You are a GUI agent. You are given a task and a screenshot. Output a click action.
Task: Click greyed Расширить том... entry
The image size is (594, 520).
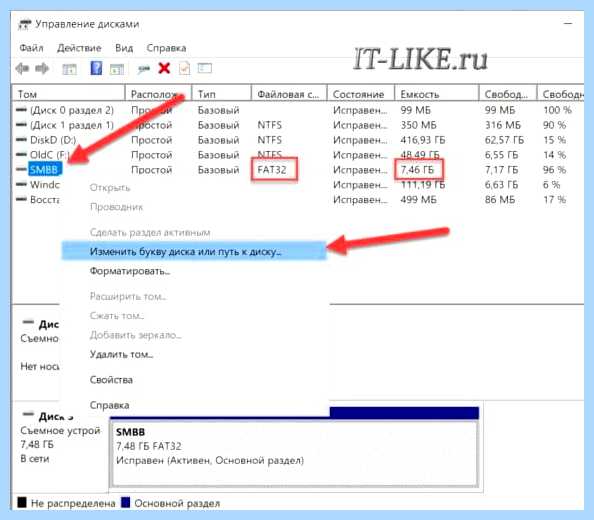(x=128, y=296)
